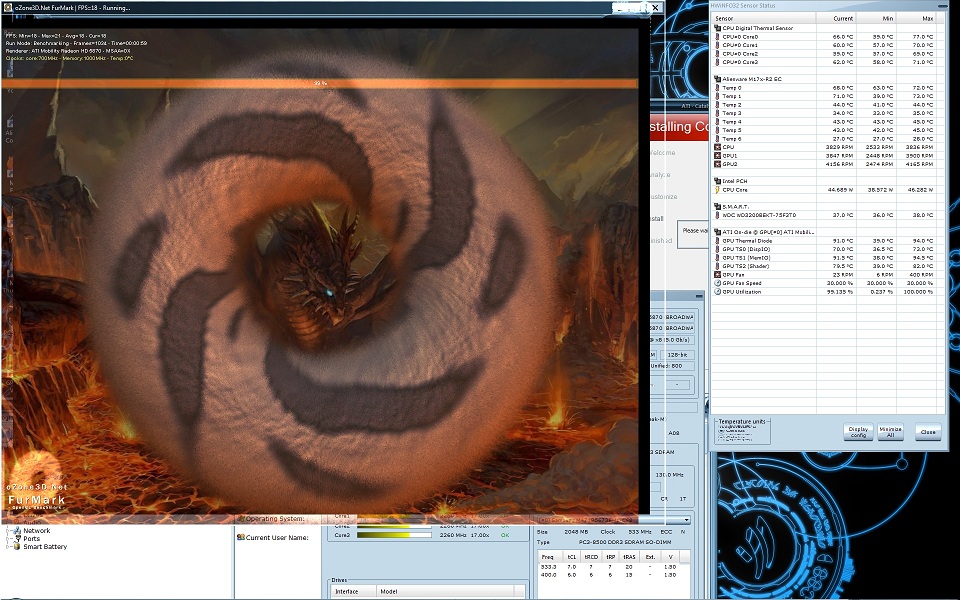This screenshot has height=600, width=960.
Task: Click thermometer icon next to Temp 1
Action: (718, 96)
